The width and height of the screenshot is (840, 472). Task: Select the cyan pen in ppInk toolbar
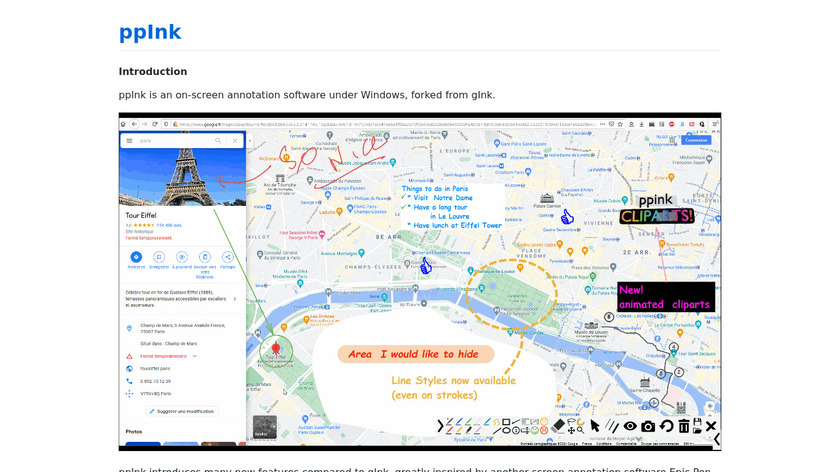487,422
